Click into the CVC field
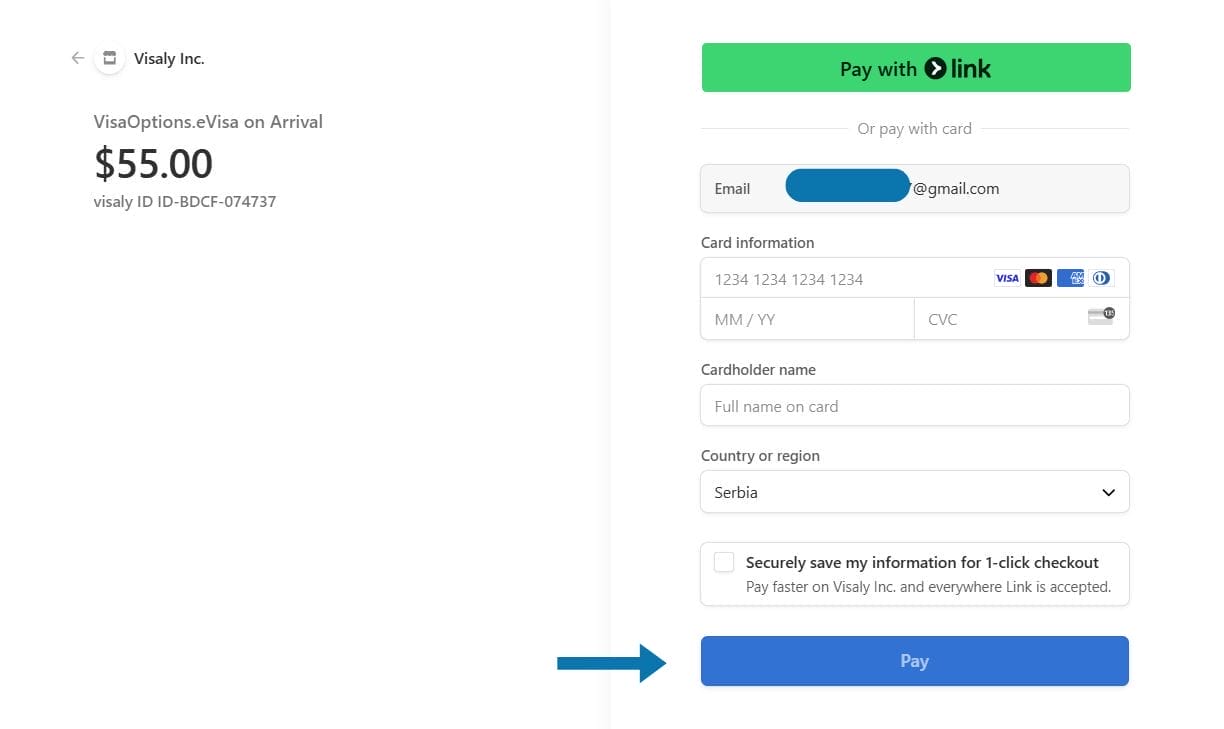Image resolution: width=1224 pixels, height=729 pixels. pos(1000,319)
